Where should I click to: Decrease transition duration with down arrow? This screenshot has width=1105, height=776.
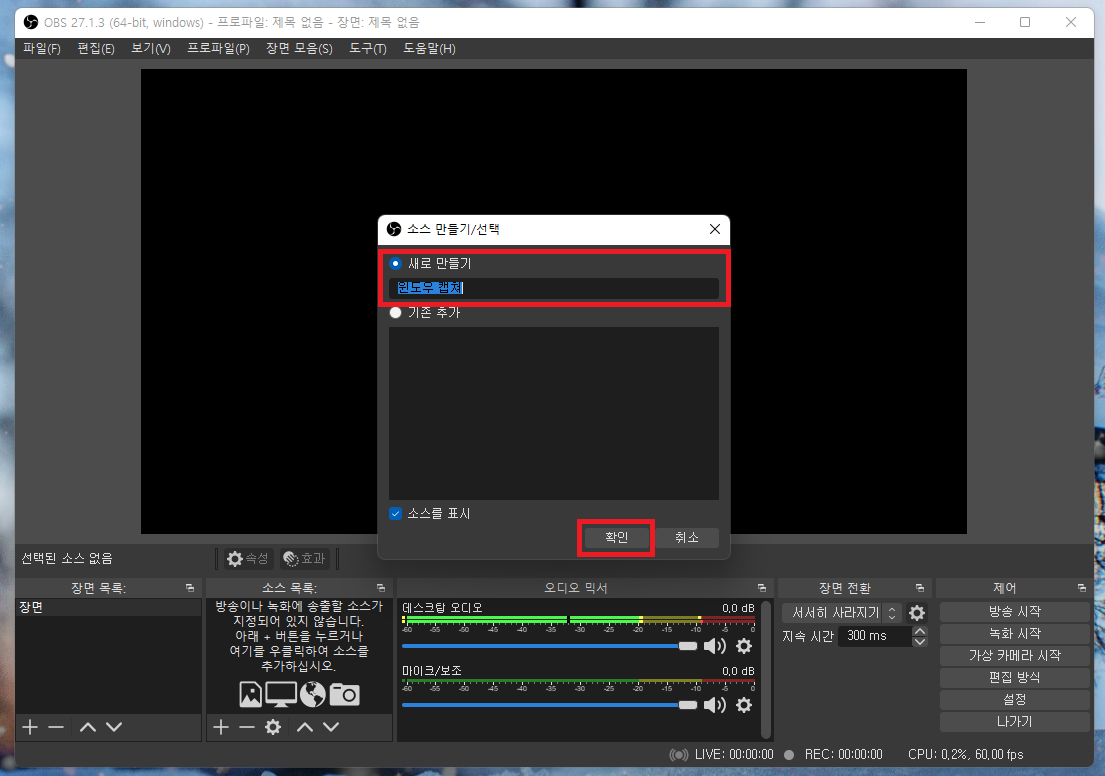(x=920, y=641)
